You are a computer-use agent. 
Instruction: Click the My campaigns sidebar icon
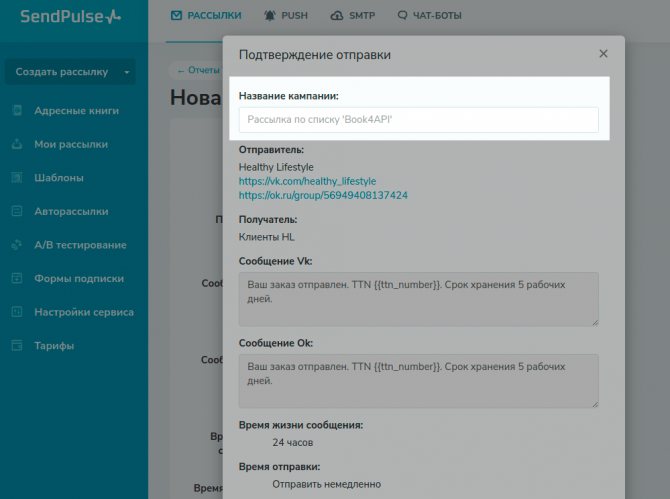click(x=16, y=144)
